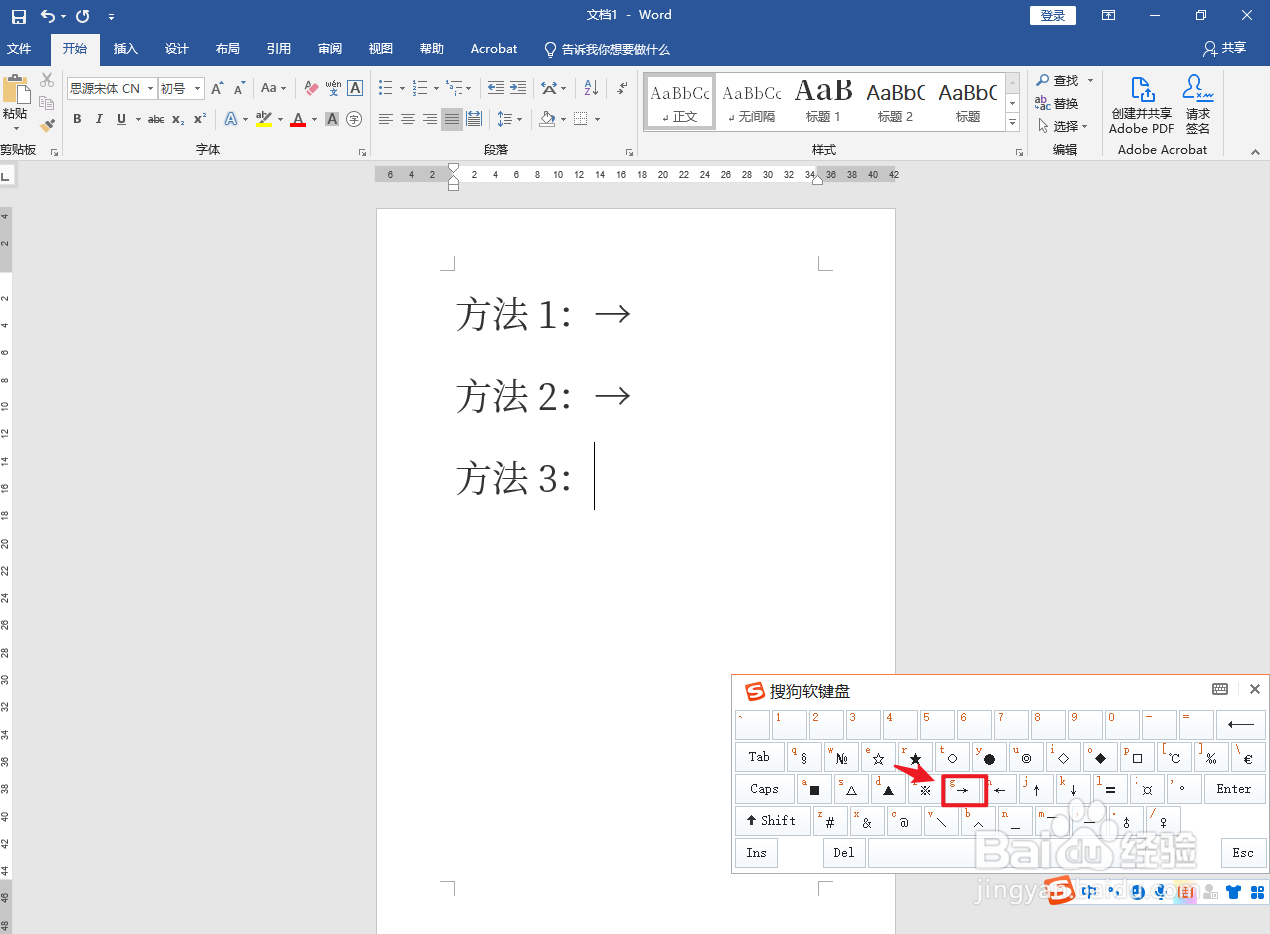Click the right arrow key on soft keyboard
The width and height of the screenshot is (1270, 934).
[x=964, y=790]
